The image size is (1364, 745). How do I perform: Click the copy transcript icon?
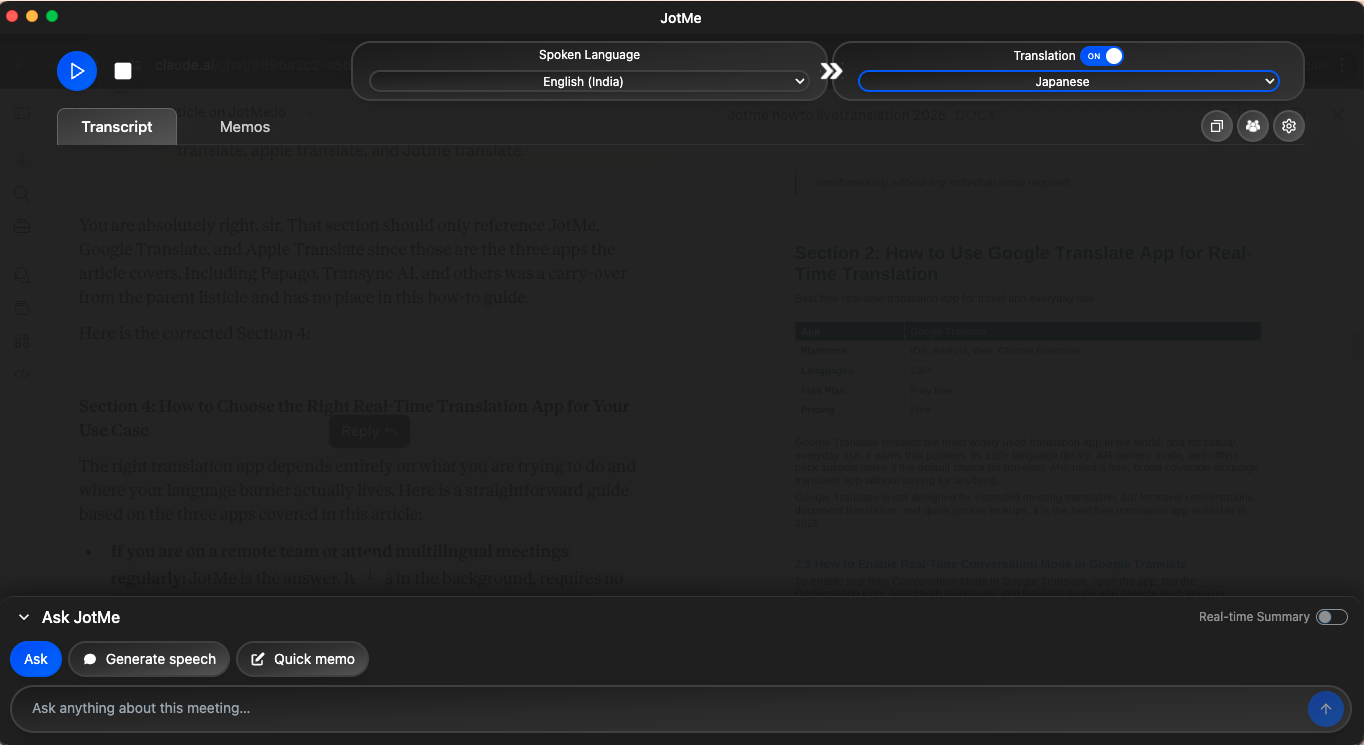click(1217, 126)
